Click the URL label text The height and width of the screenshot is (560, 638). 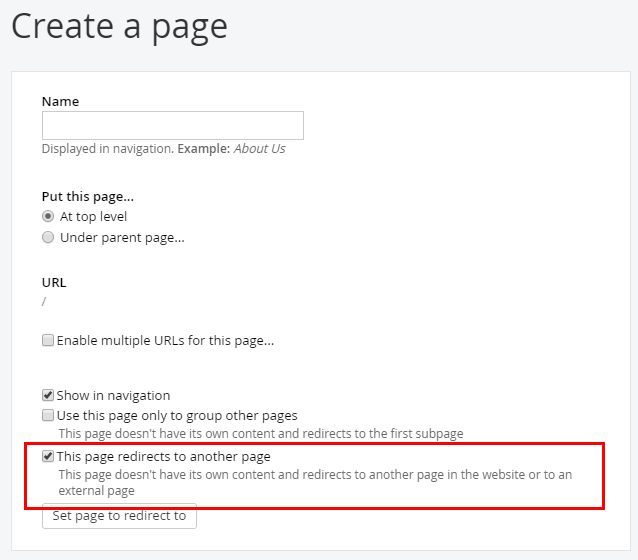pyautogui.click(x=54, y=282)
